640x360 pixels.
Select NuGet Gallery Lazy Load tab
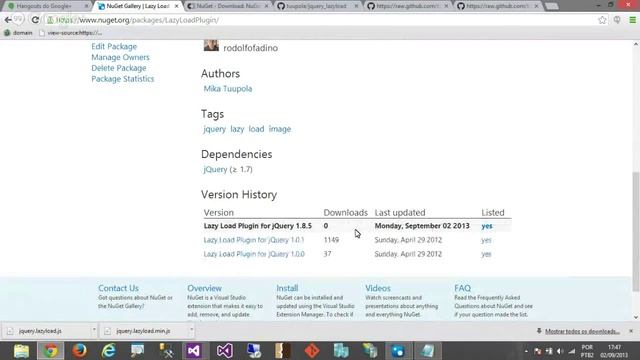[137, 6]
